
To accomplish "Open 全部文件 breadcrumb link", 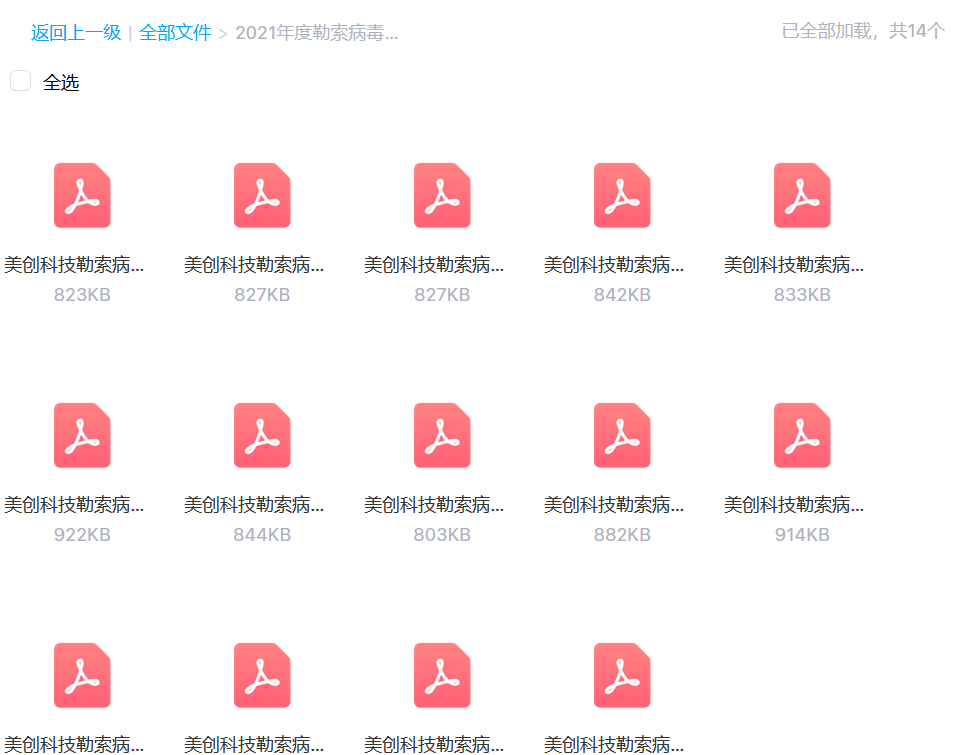I will 175,32.
